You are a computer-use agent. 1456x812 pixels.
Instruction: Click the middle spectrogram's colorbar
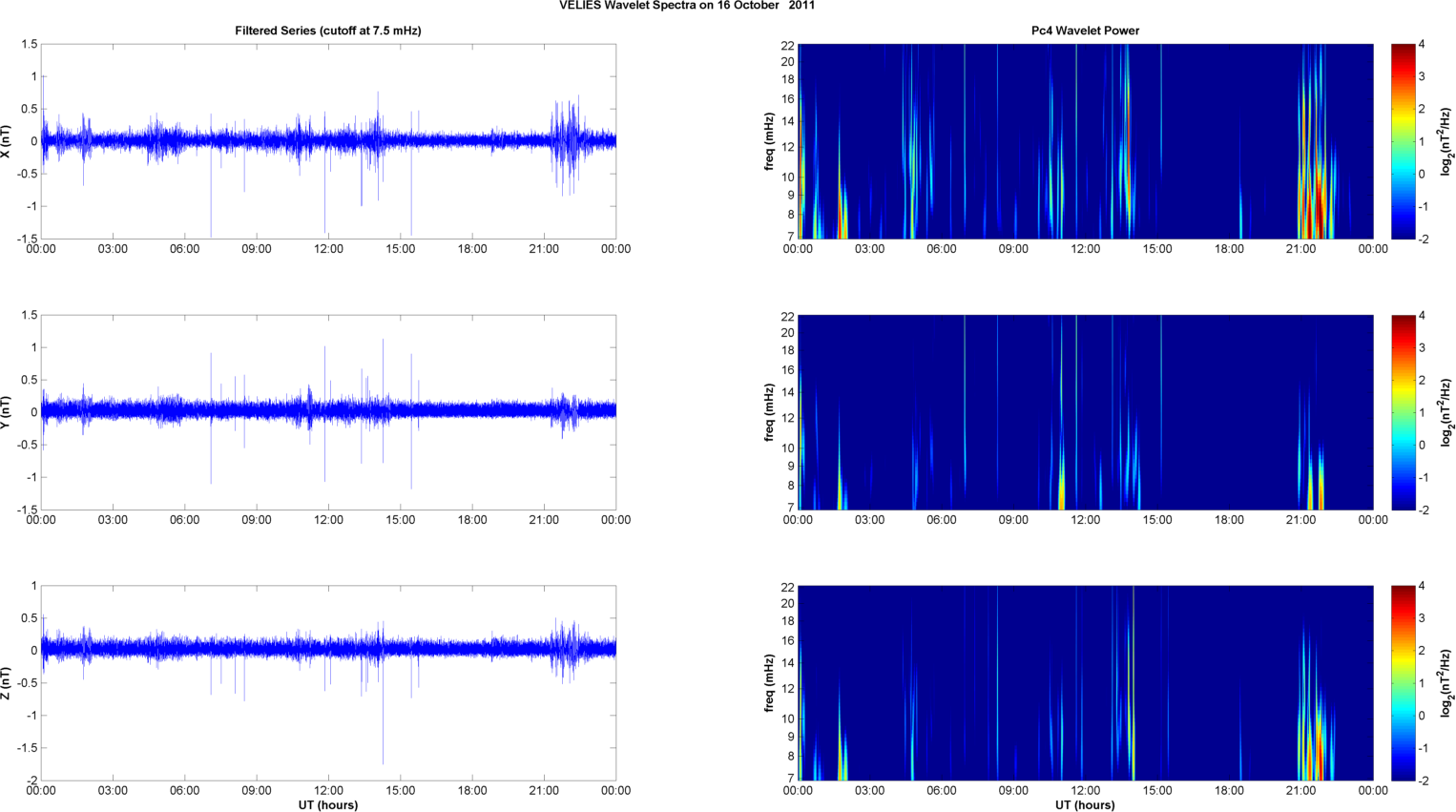click(1403, 412)
